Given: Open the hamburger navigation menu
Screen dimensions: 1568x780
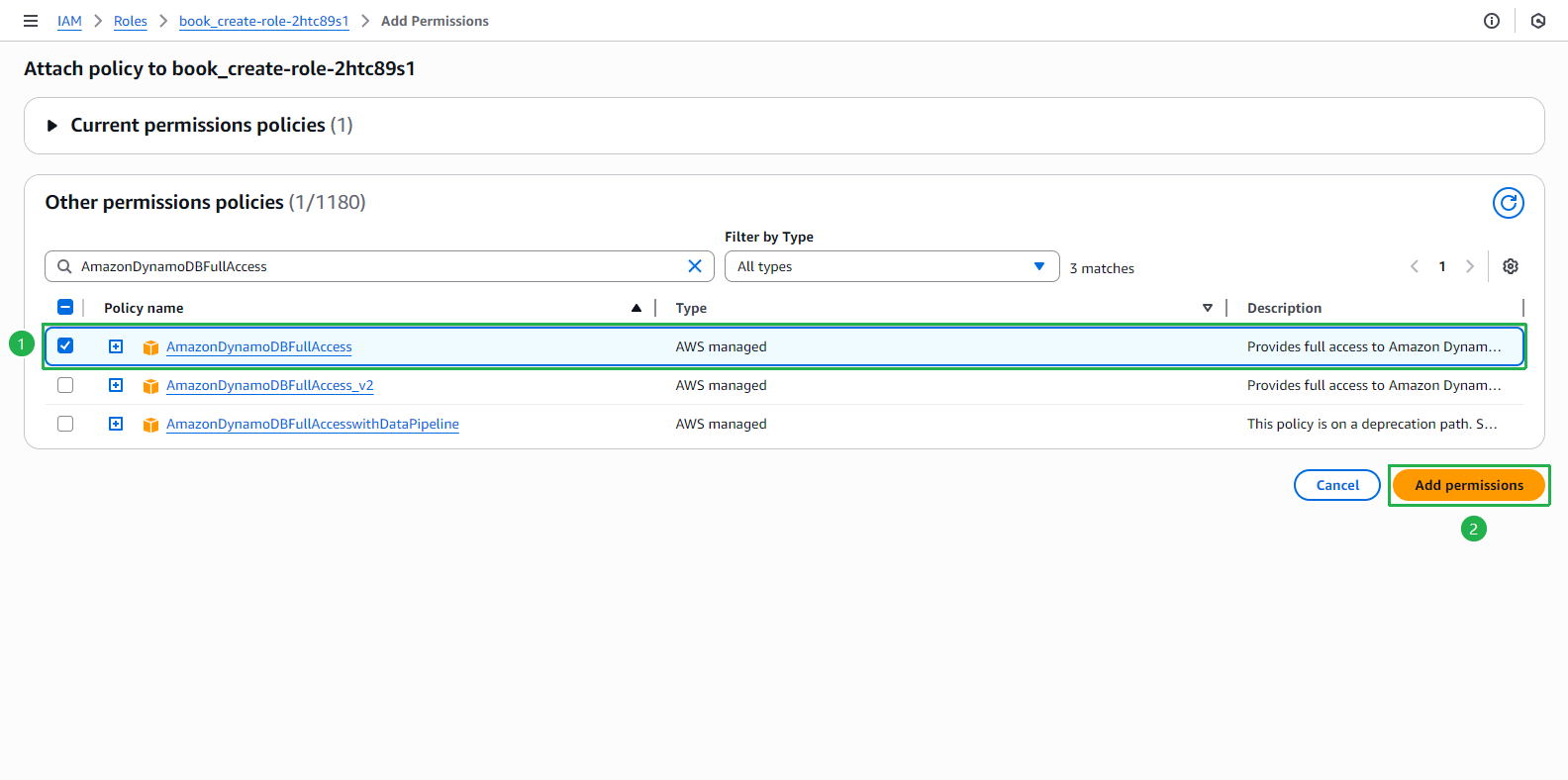Looking at the screenshot, I should [31, 21].
